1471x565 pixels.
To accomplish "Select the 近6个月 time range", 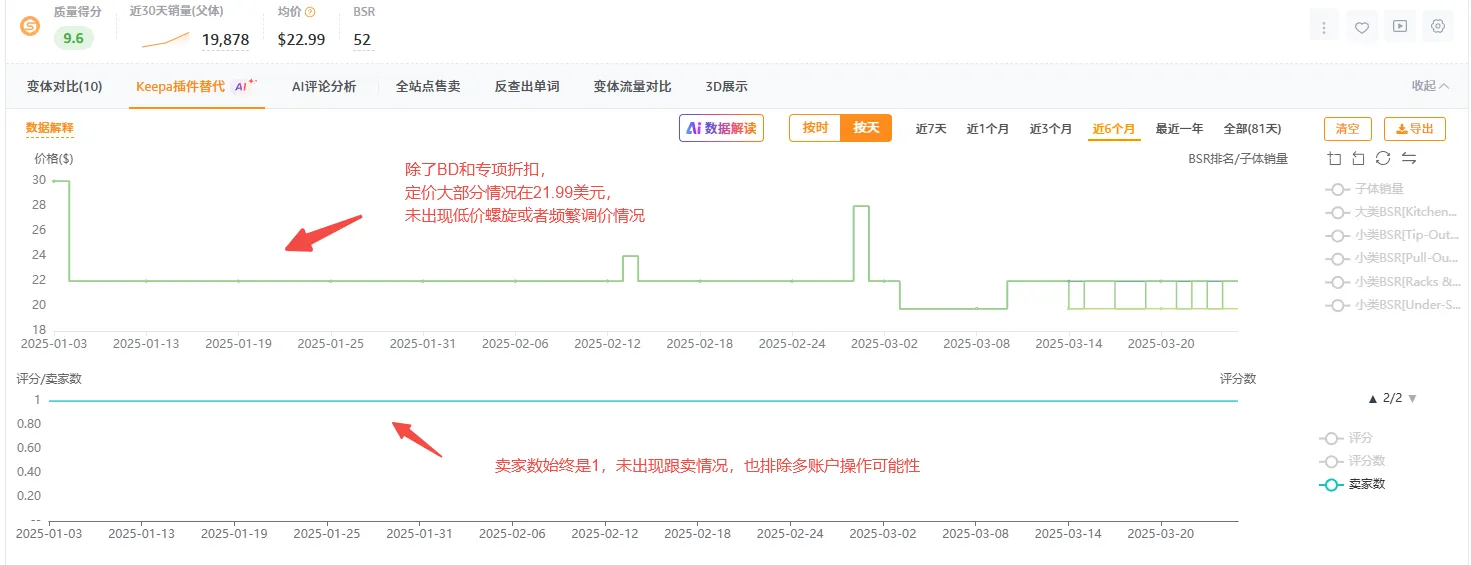I will click(x=1114, y=129).
